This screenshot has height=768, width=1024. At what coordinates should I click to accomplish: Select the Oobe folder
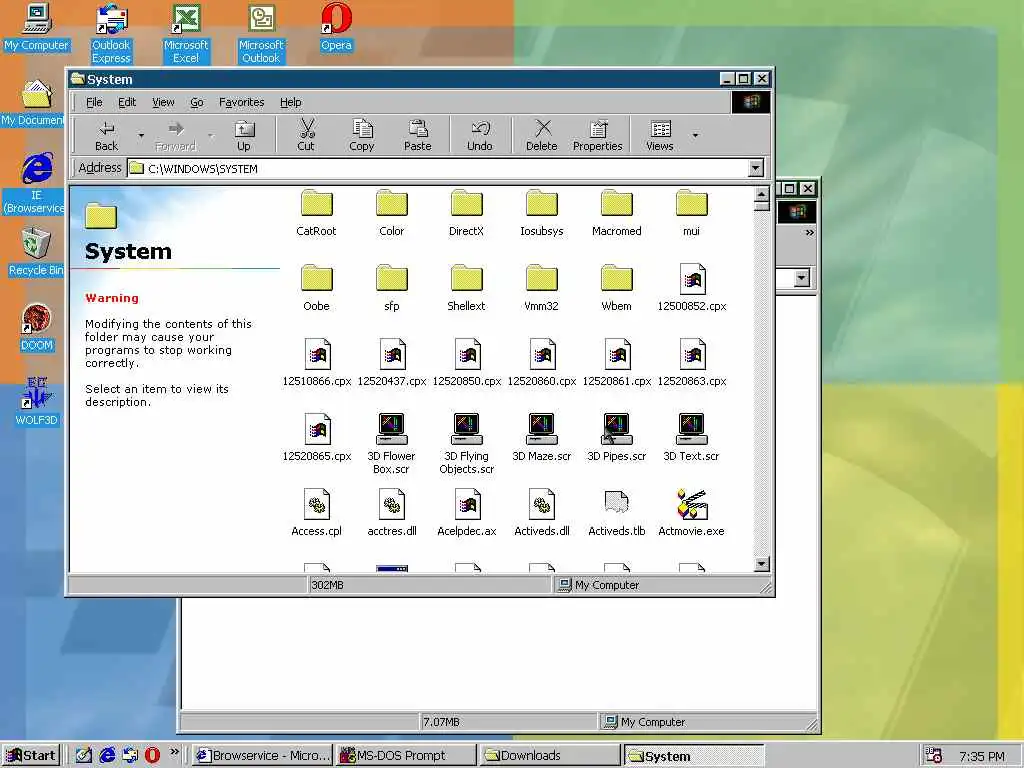[316, 288]
